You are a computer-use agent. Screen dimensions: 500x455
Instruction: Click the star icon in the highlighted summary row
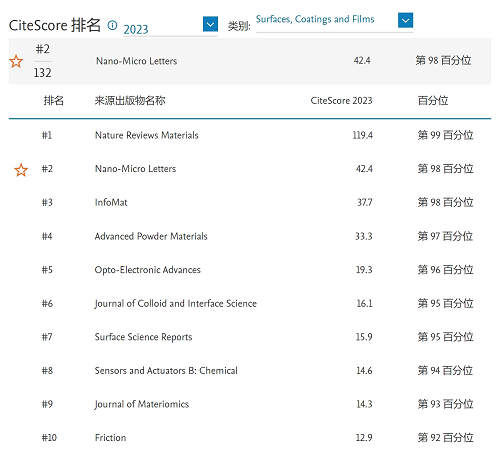16,62
